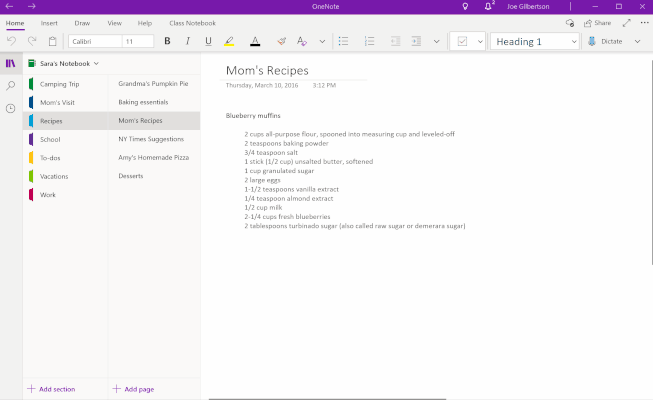
Task: Undo the last action
Action: (x=12, y=41)
